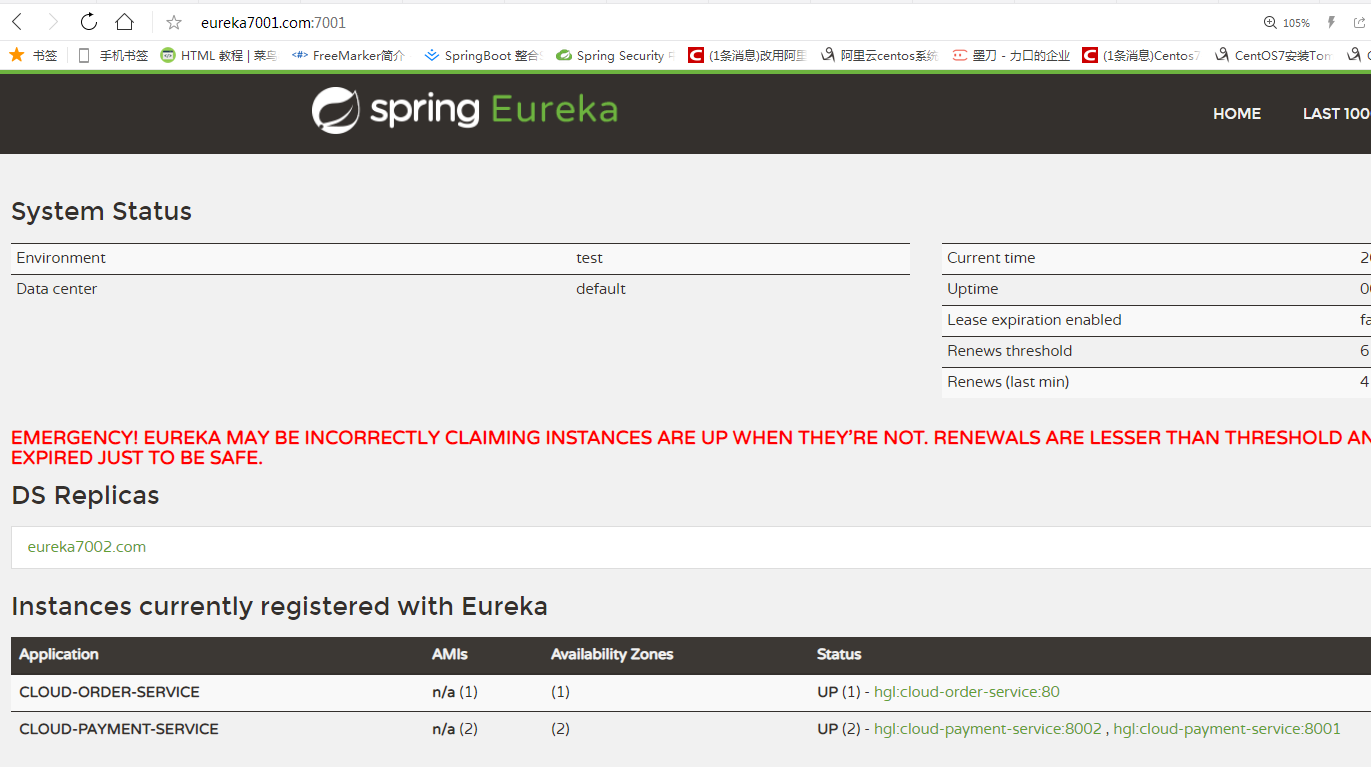This screenshot has height=767, width=1371.
Task: Select the CLOUD-PAYMENT-SERVICE application name
Action: point(119,729)
